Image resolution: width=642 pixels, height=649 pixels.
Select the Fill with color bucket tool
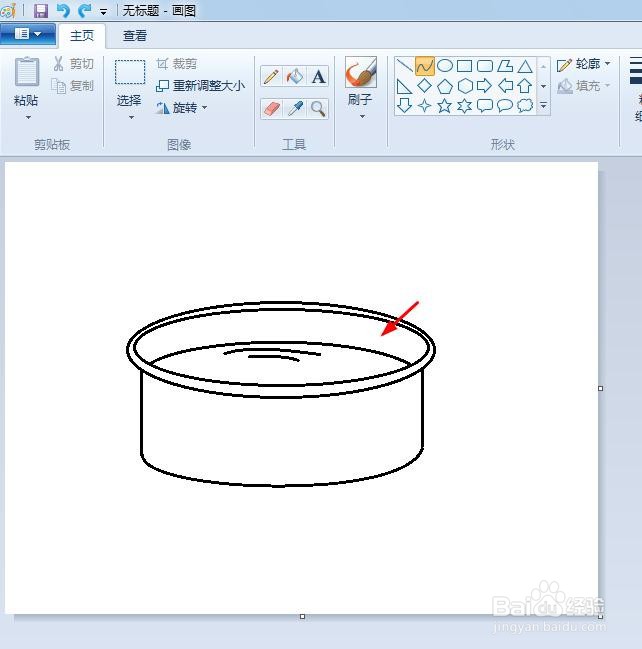pos(295,76)
